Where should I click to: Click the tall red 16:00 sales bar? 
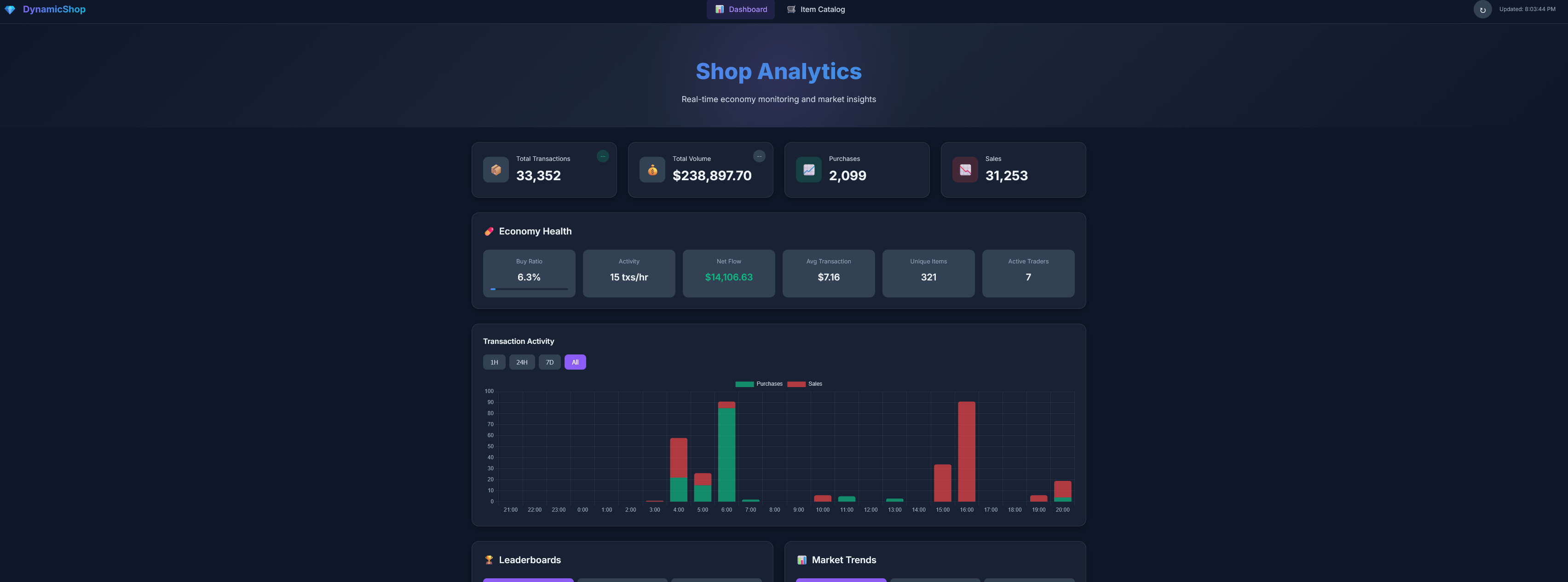[x=966, y=451]
